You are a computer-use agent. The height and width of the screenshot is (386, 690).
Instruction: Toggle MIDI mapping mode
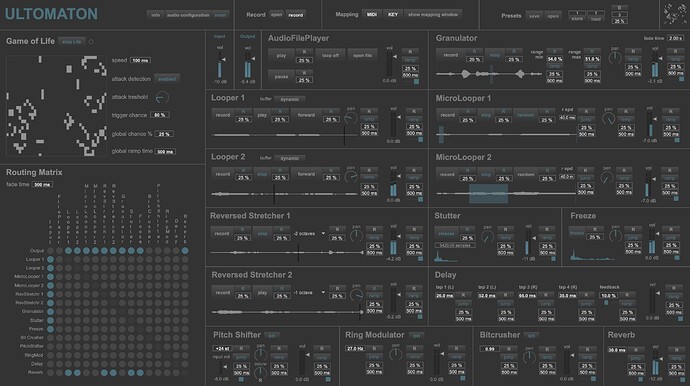pos(372,15)
